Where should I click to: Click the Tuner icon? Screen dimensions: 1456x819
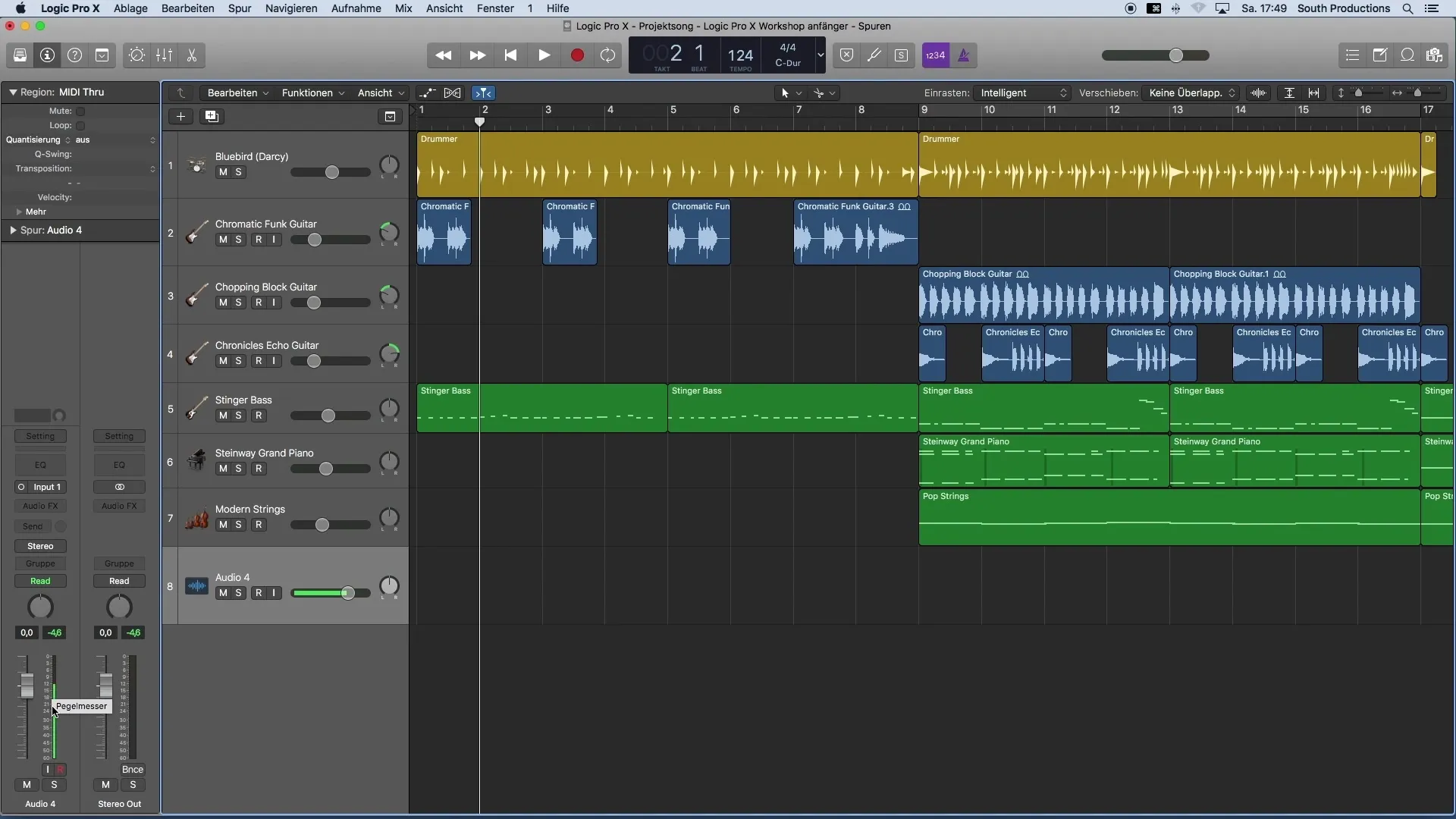tap(874, 55)
